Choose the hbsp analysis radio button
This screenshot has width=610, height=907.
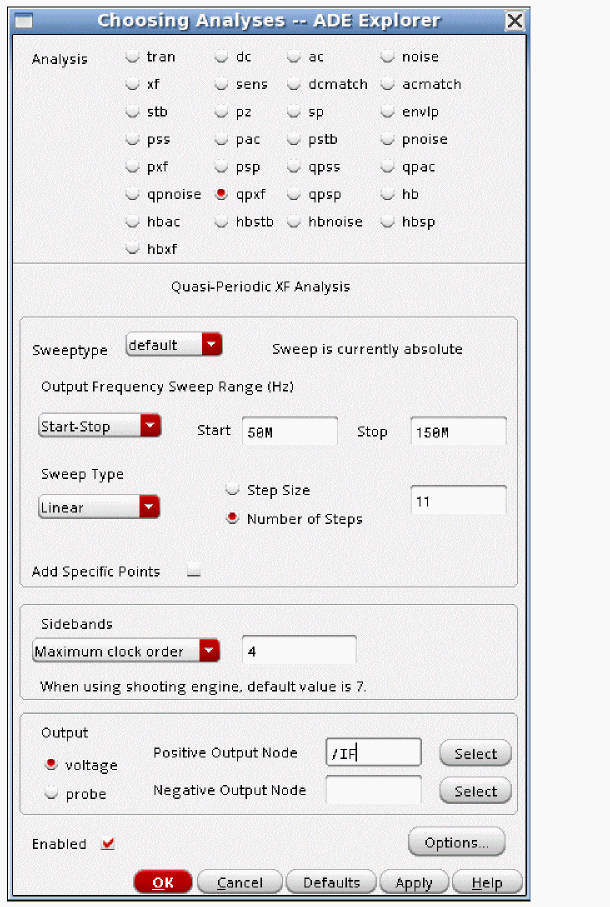(387, 222)
